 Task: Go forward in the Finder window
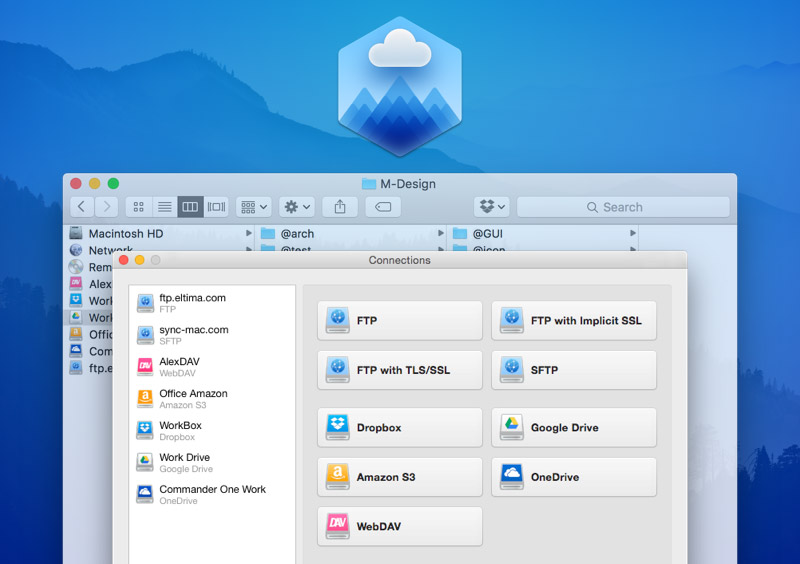[x=106, y=207]
